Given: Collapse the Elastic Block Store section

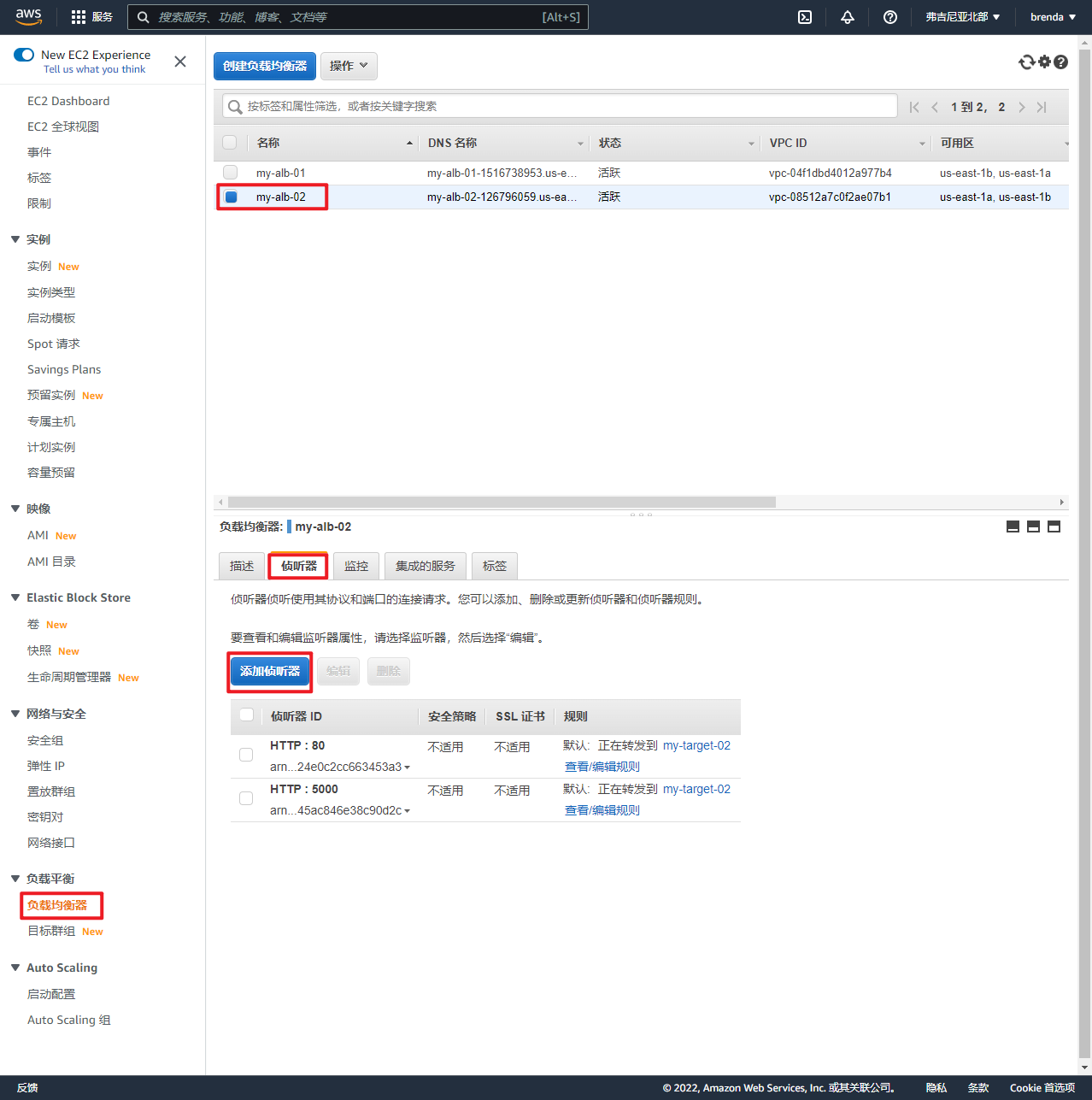Looking at the screenshot, I should 15,597.
